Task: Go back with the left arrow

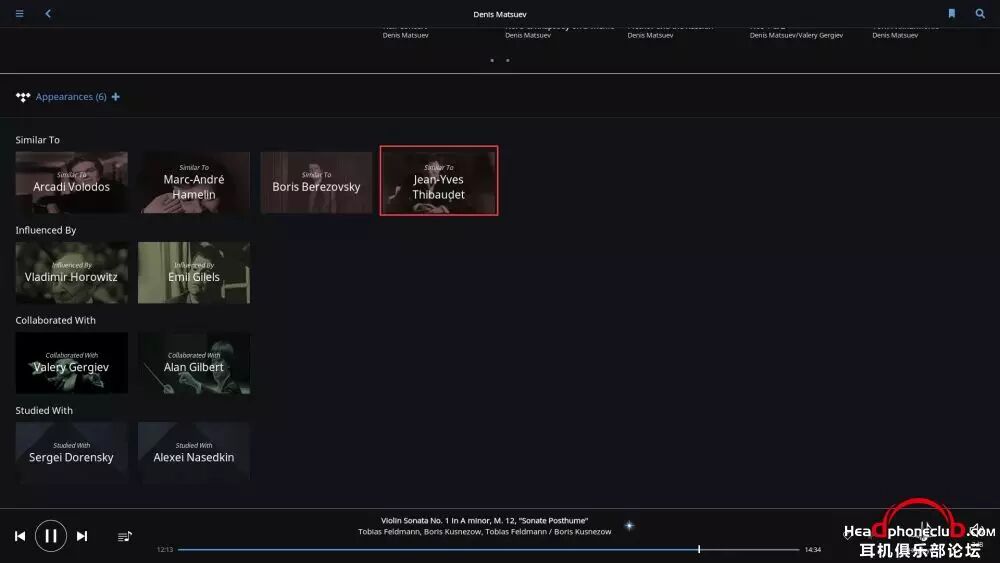Action: pos(48,13)
